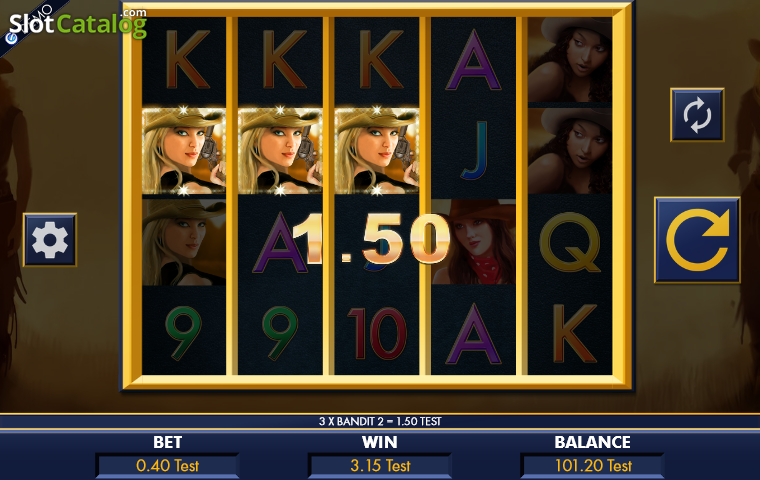The width and height of the screenshot is (760, 480).
Task: Click the top dark-haired cowgirl on the fifth reel
Action: click(570, 60)
